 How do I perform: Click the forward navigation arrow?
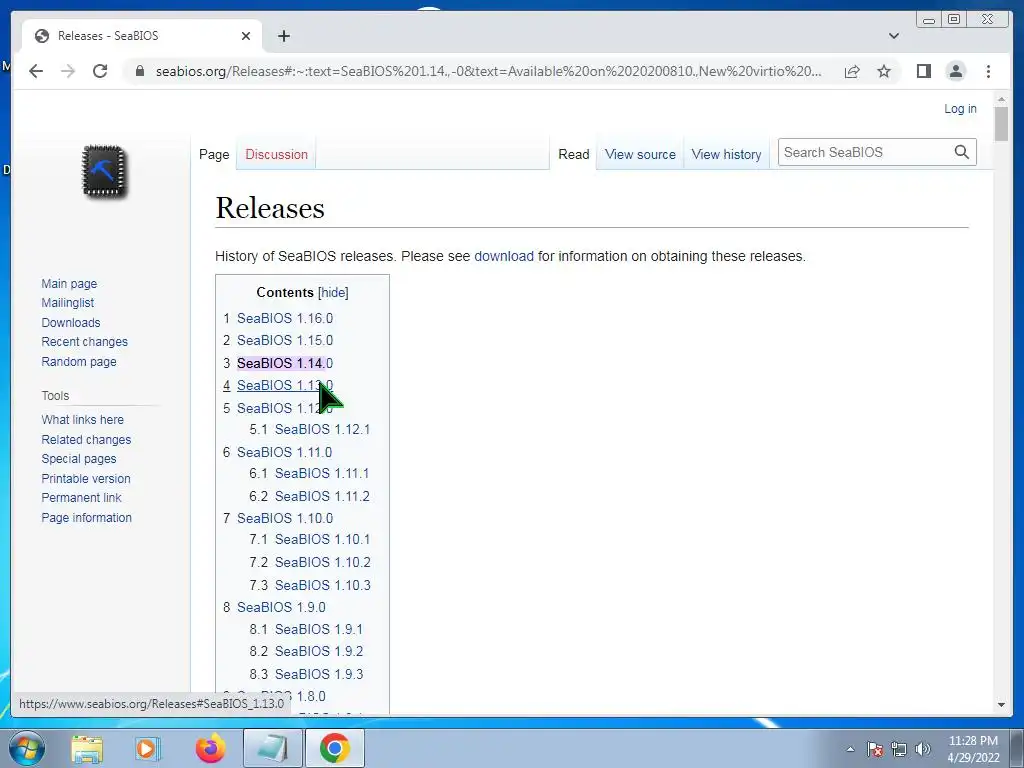tap(68, 71)
